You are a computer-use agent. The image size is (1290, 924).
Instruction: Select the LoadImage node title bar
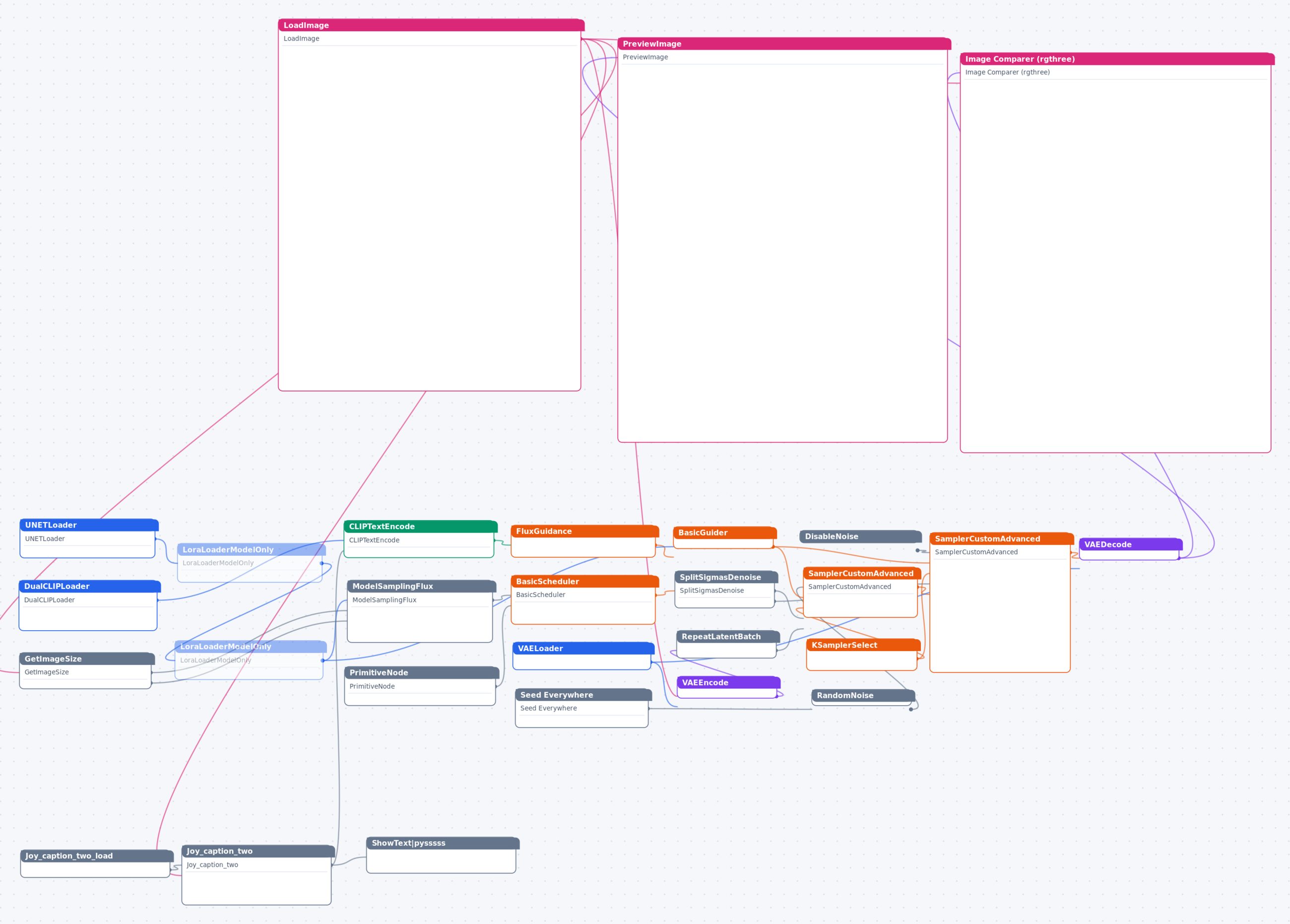[431, 25]
